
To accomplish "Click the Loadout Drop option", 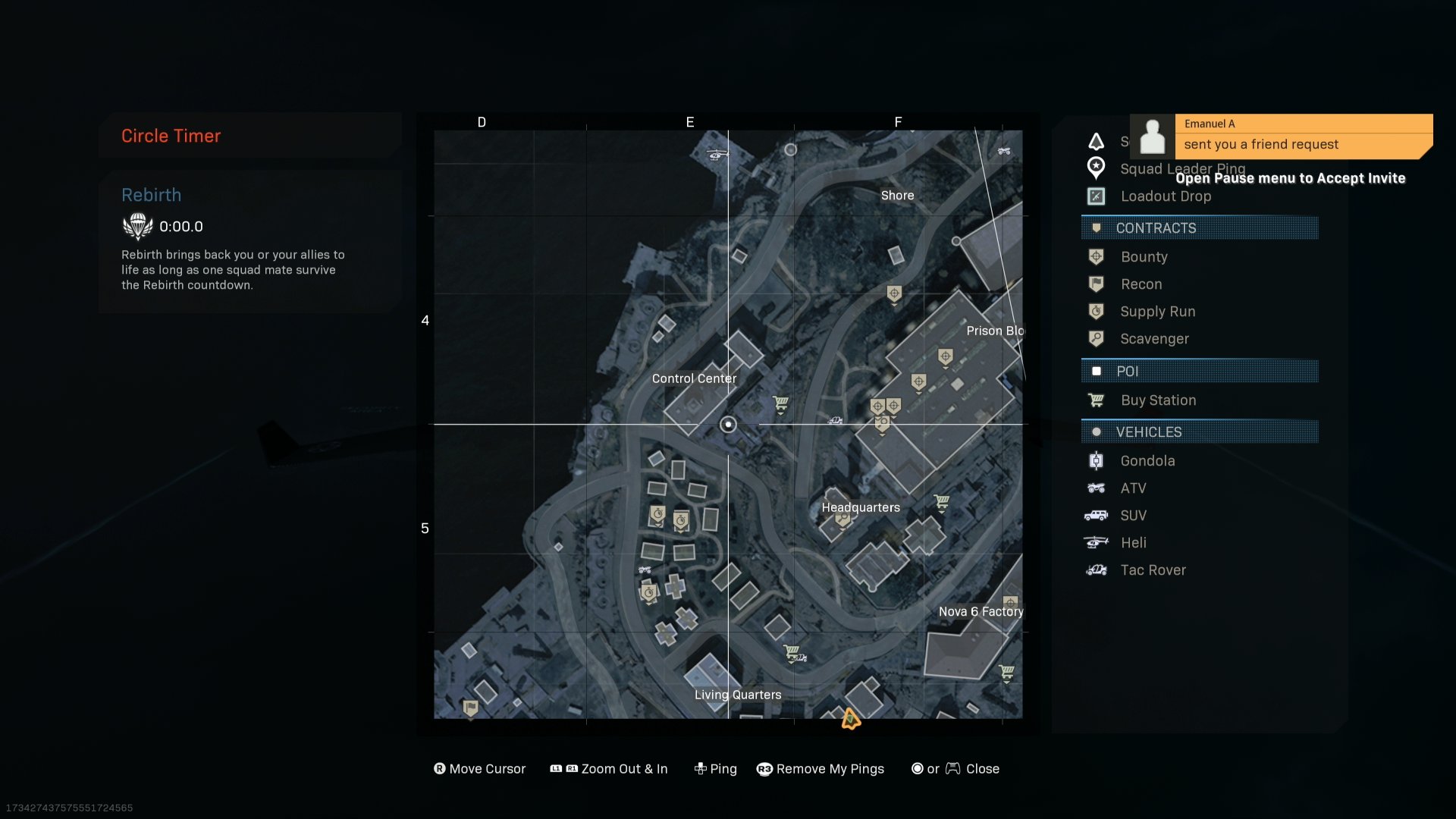I will [1165, 195].
